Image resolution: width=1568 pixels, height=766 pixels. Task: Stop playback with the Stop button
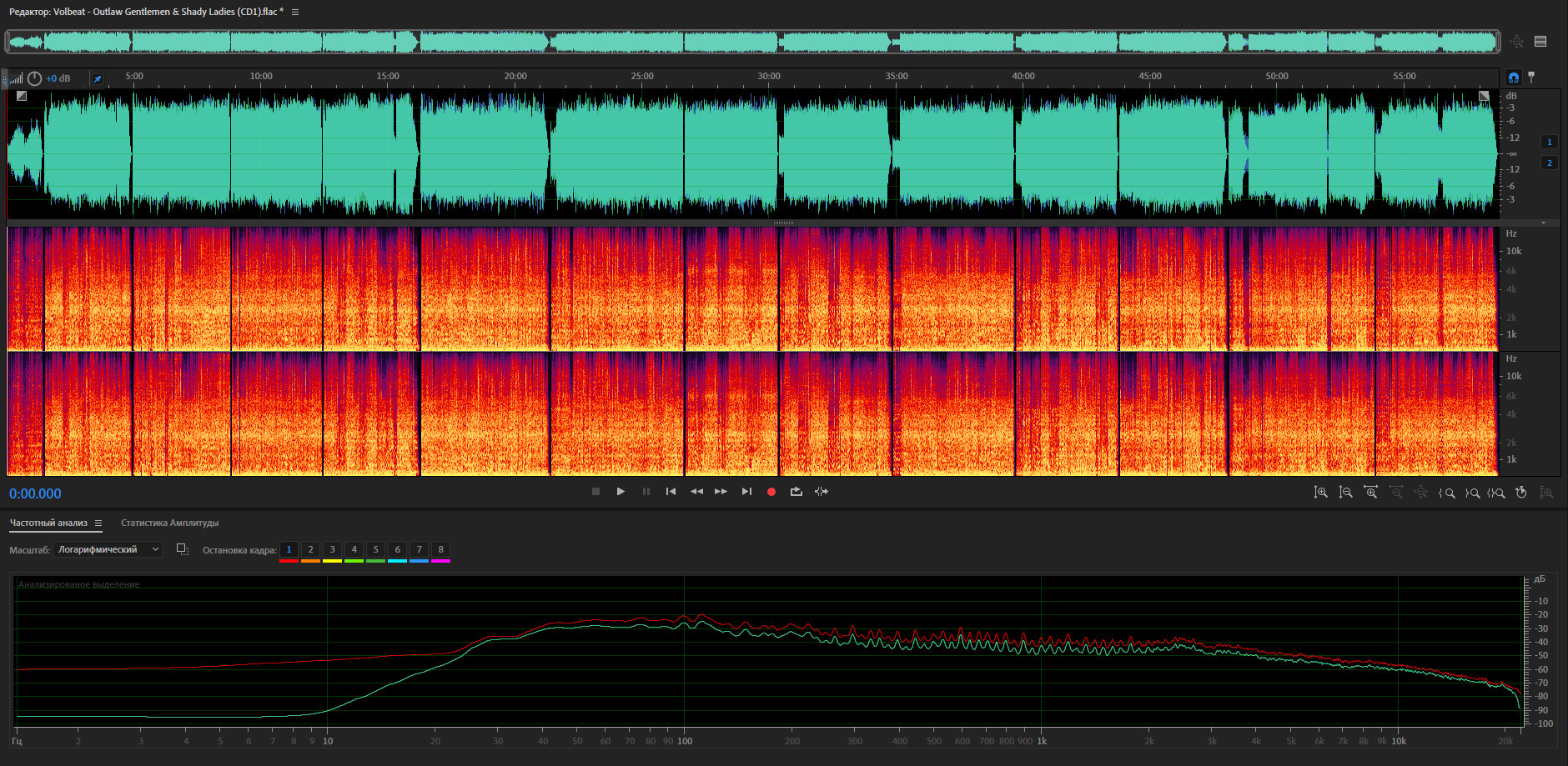596,492
